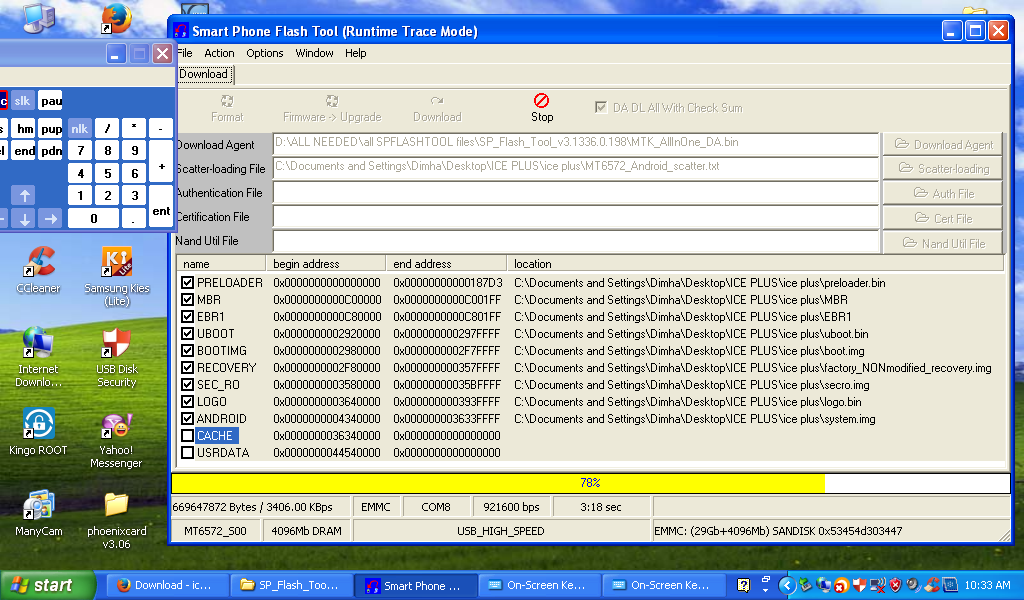This screenshot has height=600, width=1024.
Task: Click the Format toolbar icon
Action: tap(227, 101)
